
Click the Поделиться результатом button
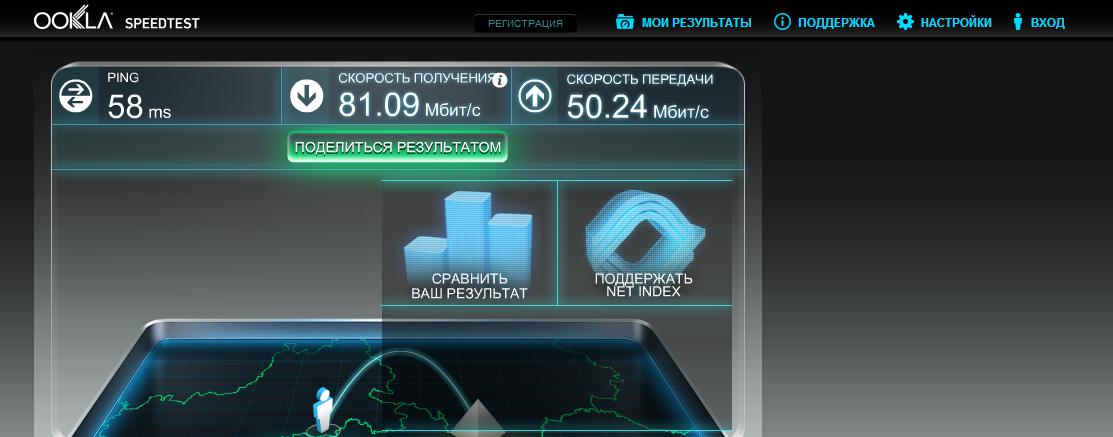398,148
